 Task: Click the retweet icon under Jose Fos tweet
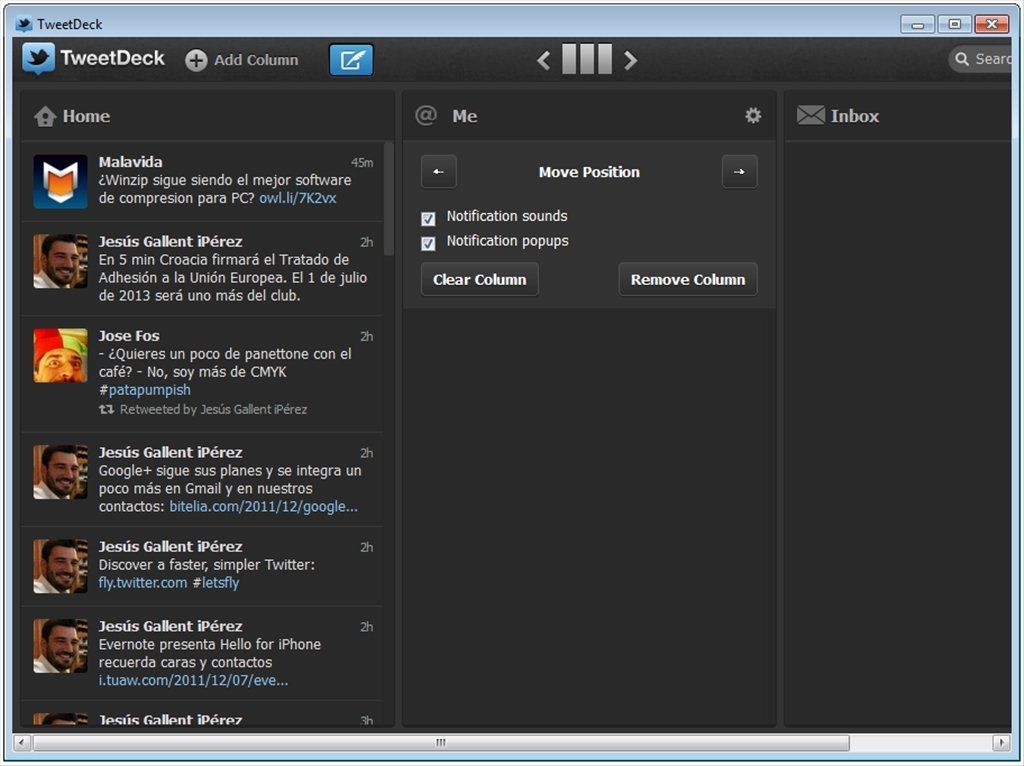click(106, 409)
